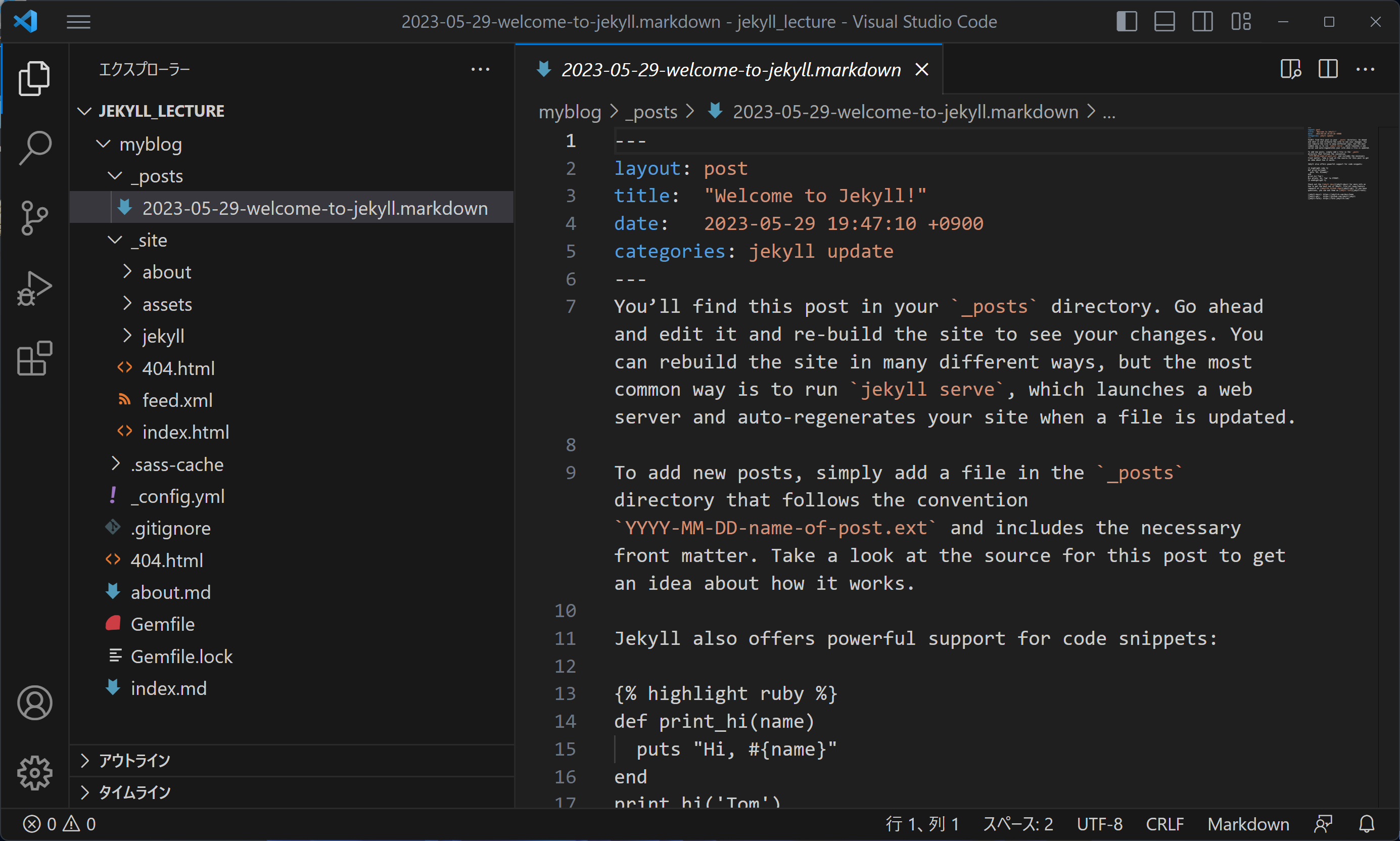Click the file name in the breadcrumb
The width and height of the screenshot is (1400, 841).
(905, 112)
